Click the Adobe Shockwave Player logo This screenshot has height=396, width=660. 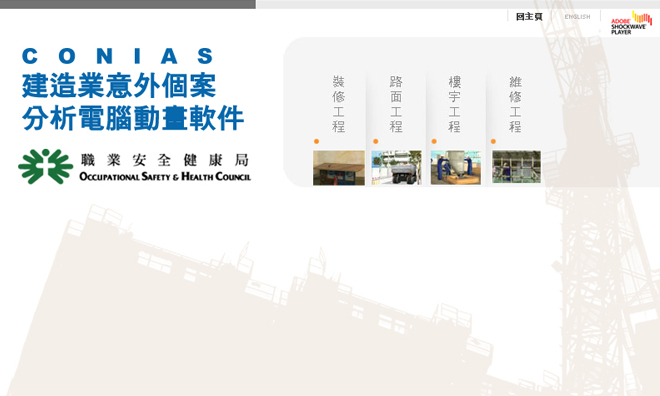[631, 23]
